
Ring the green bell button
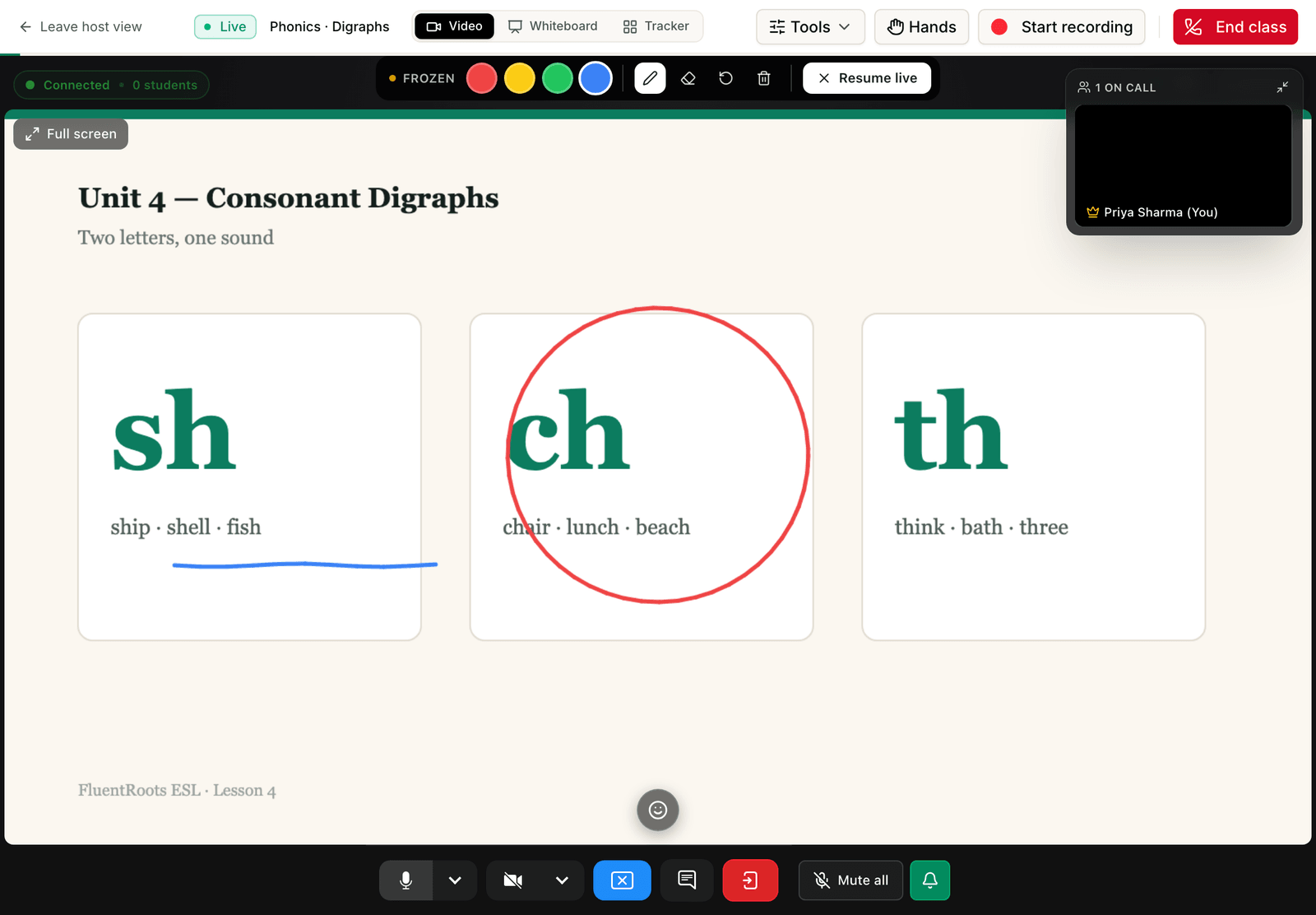tap(930, 880)
